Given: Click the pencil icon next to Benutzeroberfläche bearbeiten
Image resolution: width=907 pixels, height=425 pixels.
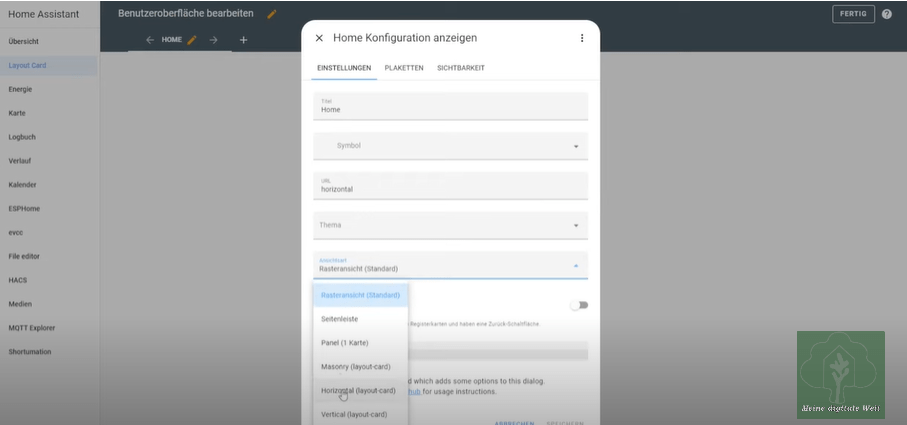Looking at the screenshot, I should tap(272, 14).
